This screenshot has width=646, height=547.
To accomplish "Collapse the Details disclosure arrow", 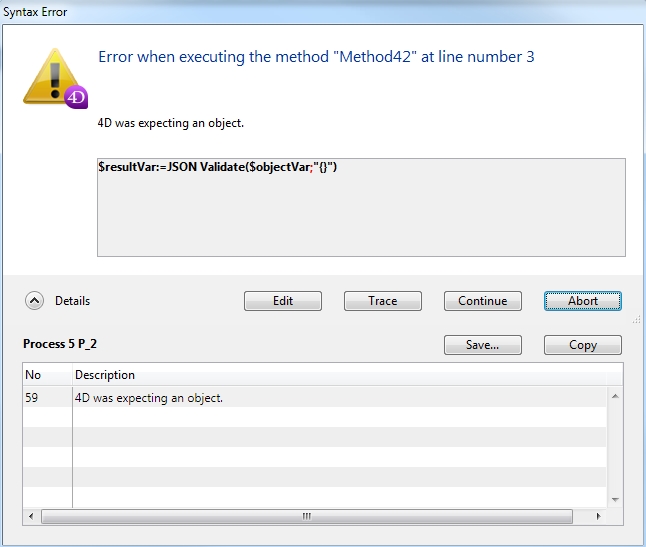I will 34,300.
